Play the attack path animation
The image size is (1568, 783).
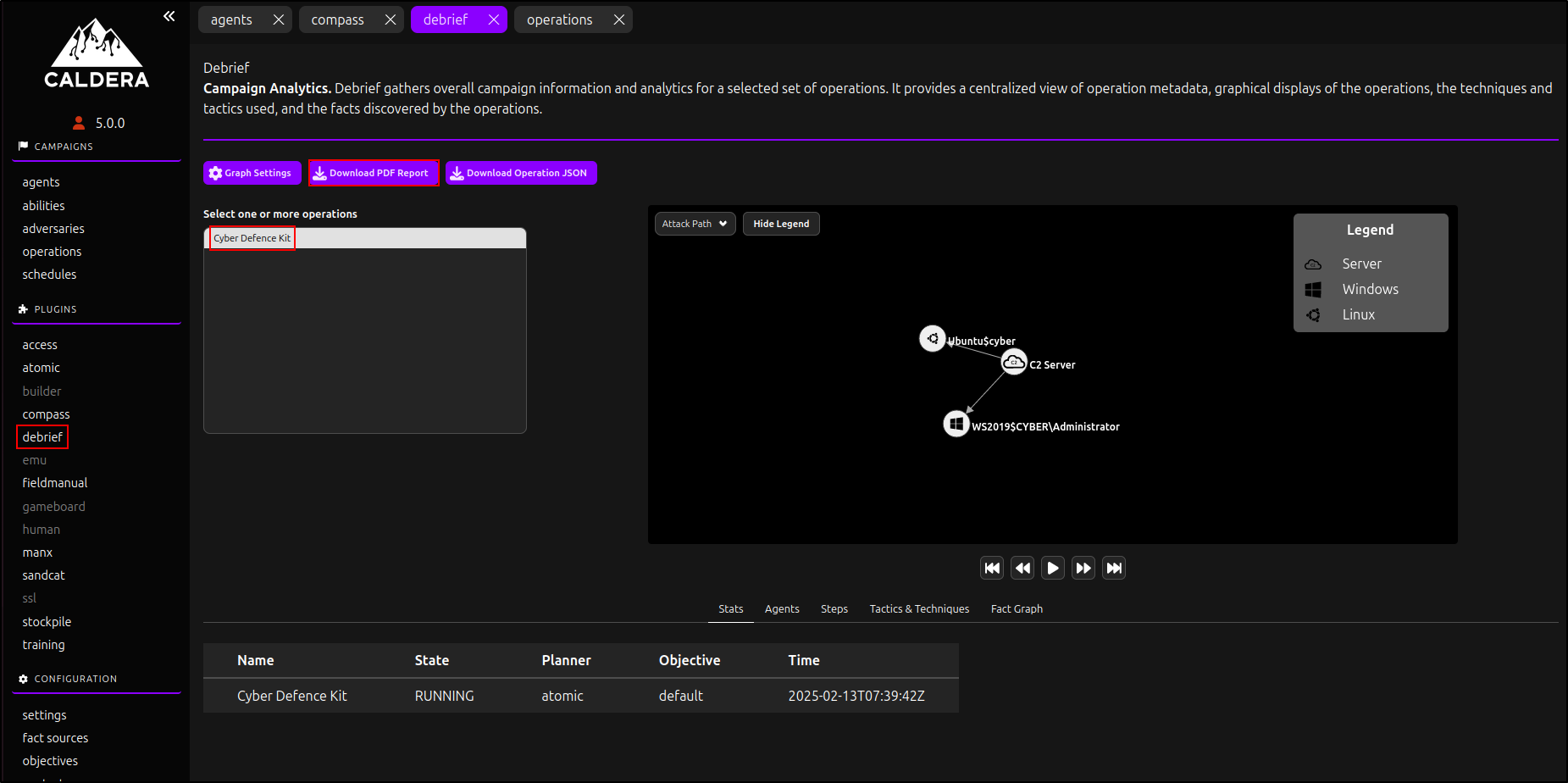1053,568
